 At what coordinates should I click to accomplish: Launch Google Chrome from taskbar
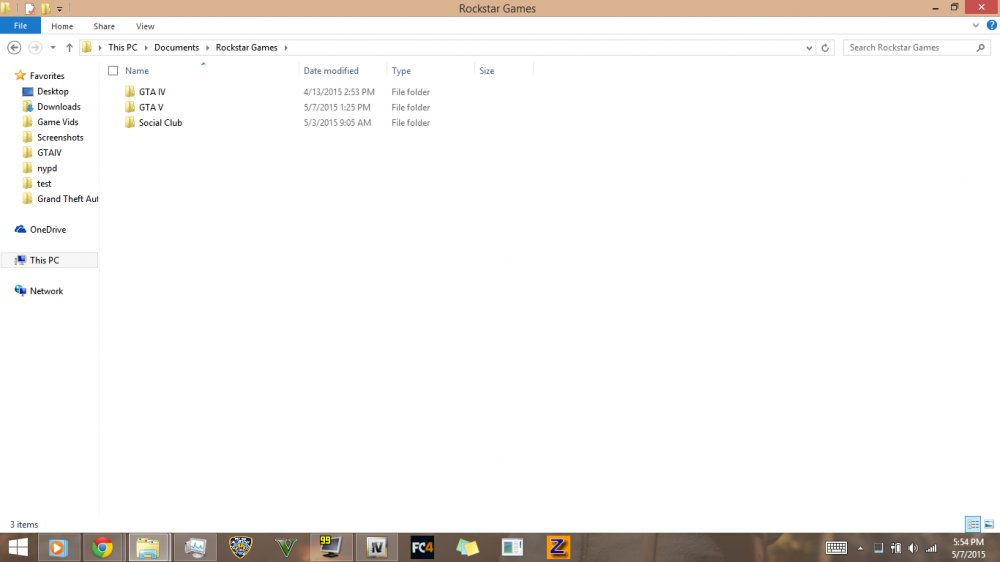point(103,547)
